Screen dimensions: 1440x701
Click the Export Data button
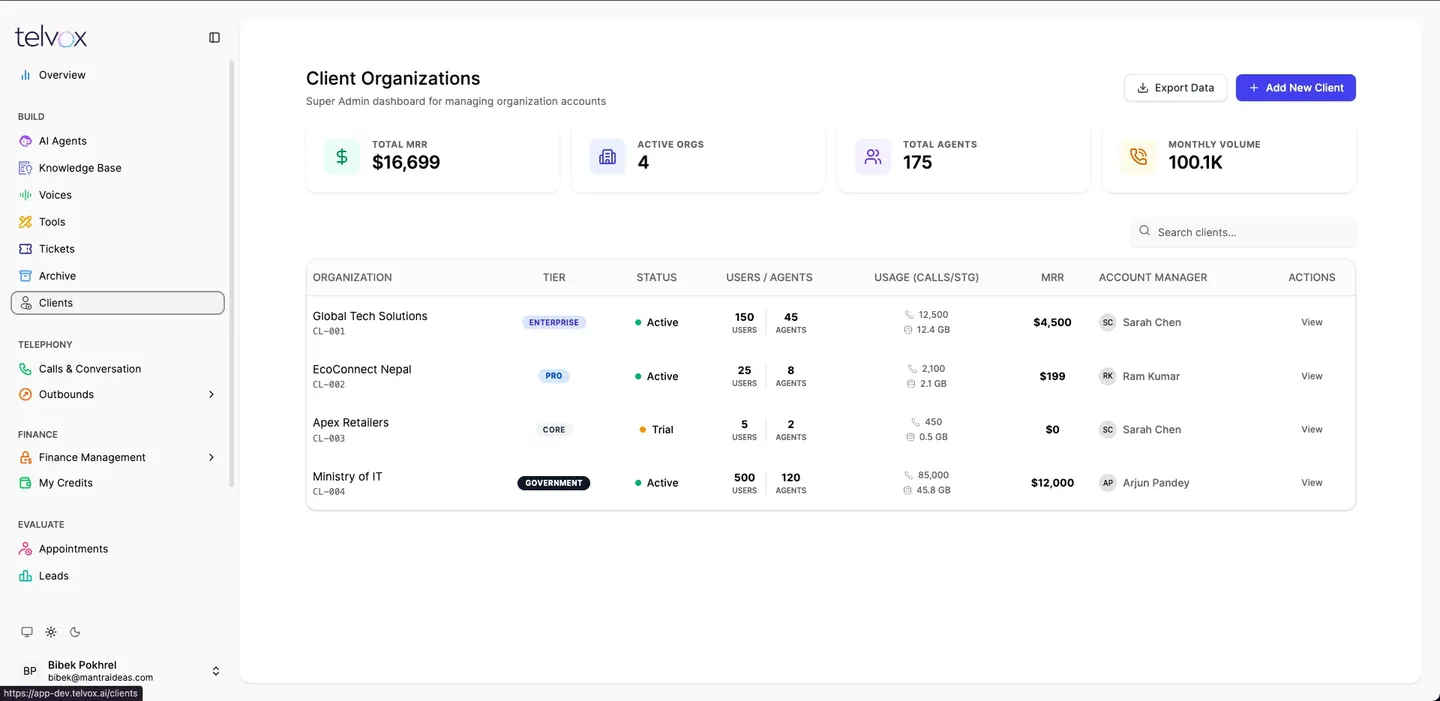point(1175,88)
